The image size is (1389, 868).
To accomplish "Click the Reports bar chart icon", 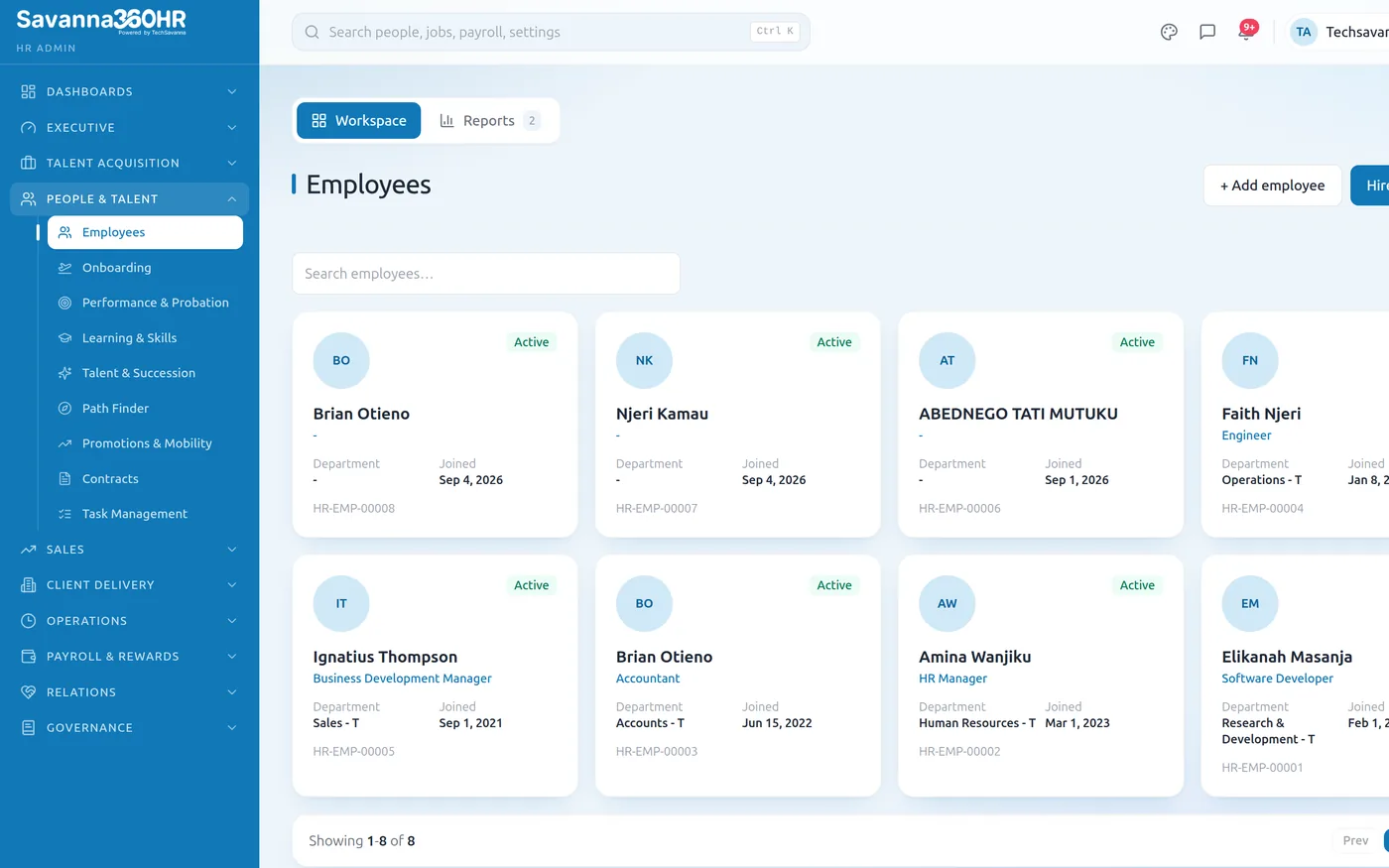I will [x=446, y=120].
